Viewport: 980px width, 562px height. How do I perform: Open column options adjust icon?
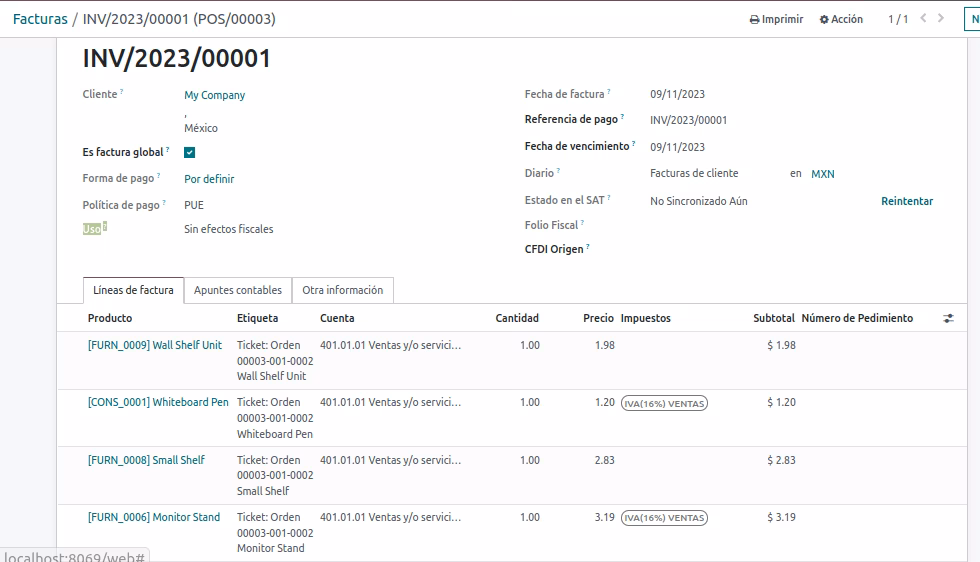click(x=948, y=318)
